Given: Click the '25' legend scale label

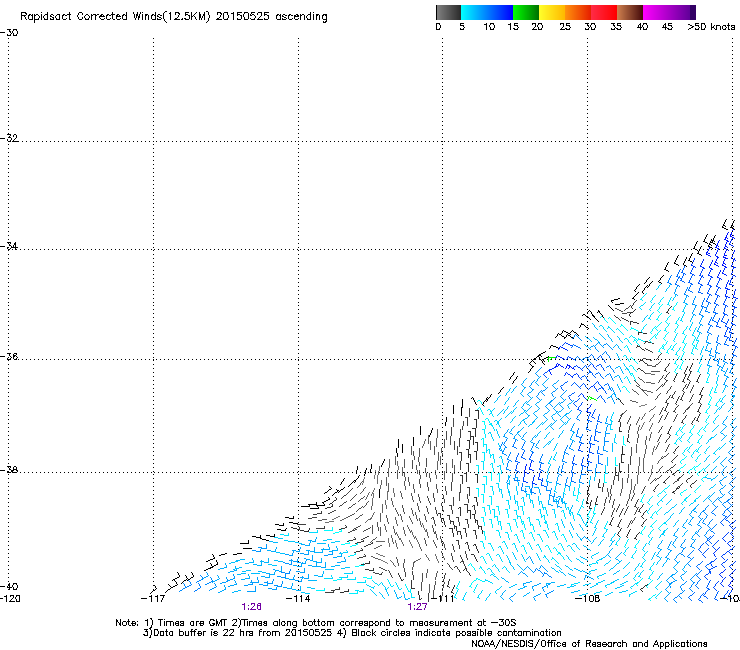Looking at the screenshot, I should click(565, 27).
